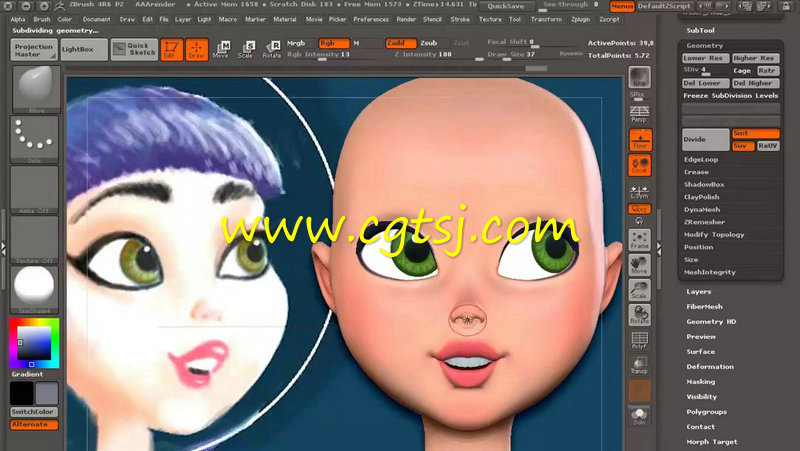The image size is (800, 451).
Task: Toggle Local transformations button
Action: tap(640, 165)
